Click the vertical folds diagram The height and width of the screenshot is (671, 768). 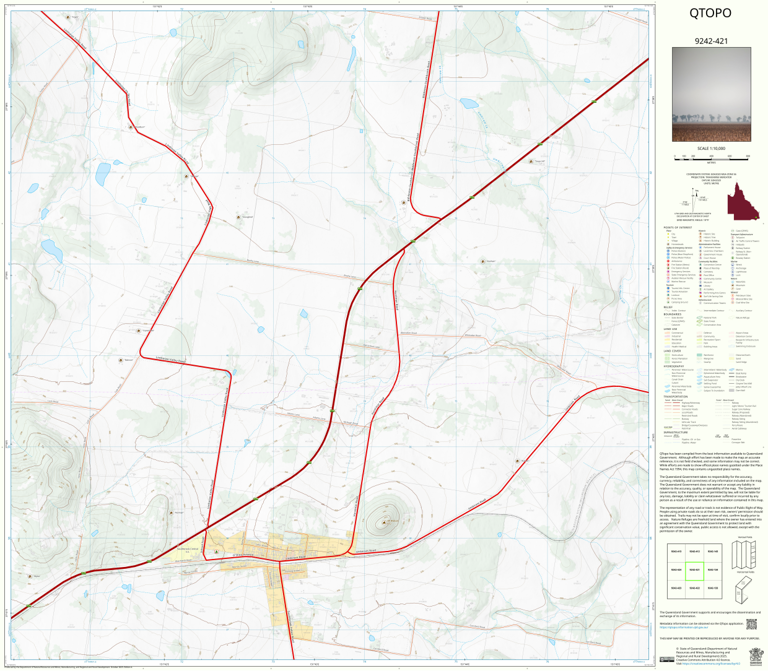[745, 554]
